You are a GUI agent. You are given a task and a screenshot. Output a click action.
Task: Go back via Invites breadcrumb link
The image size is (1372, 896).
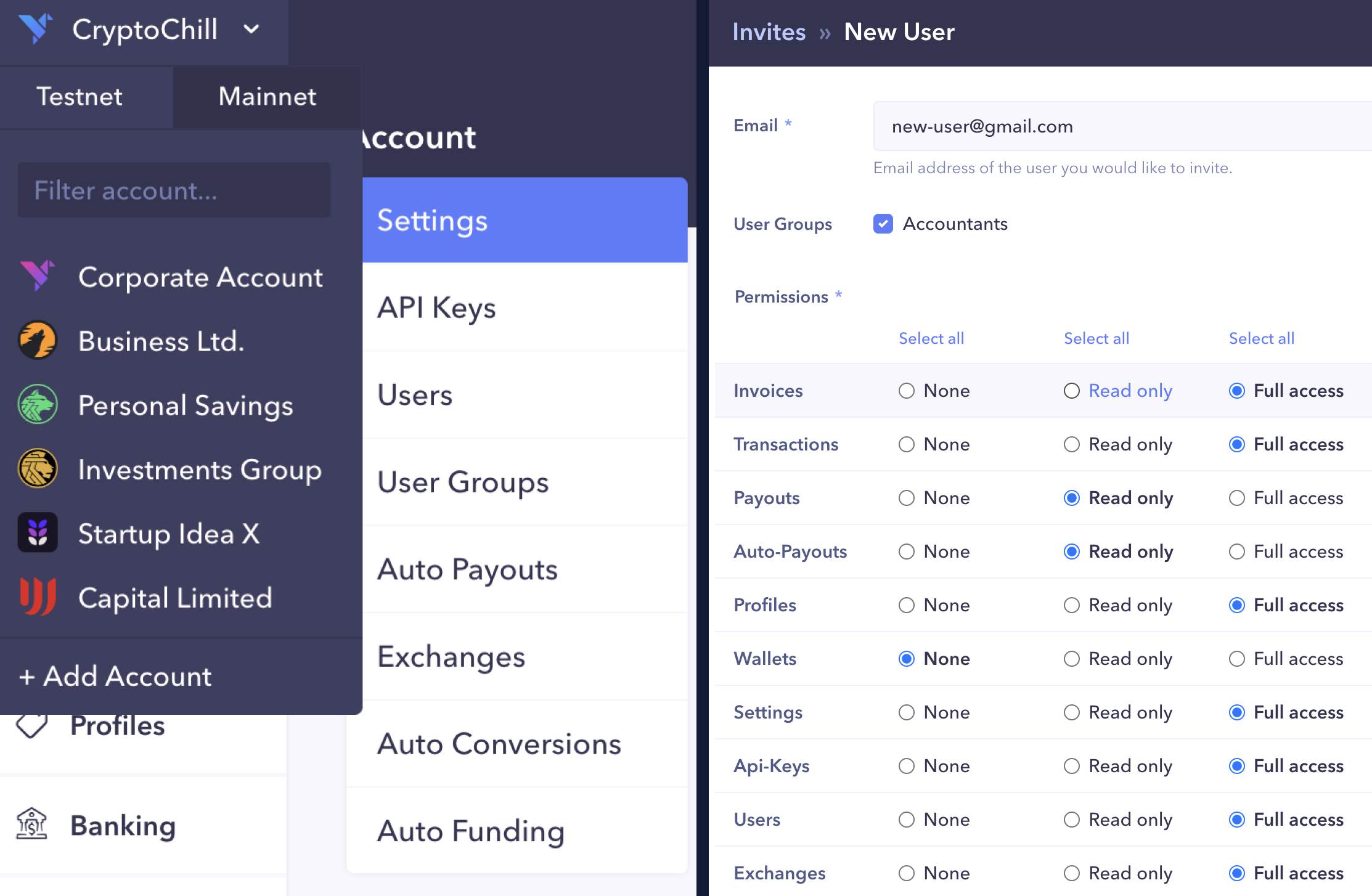(x=769, y=32)
